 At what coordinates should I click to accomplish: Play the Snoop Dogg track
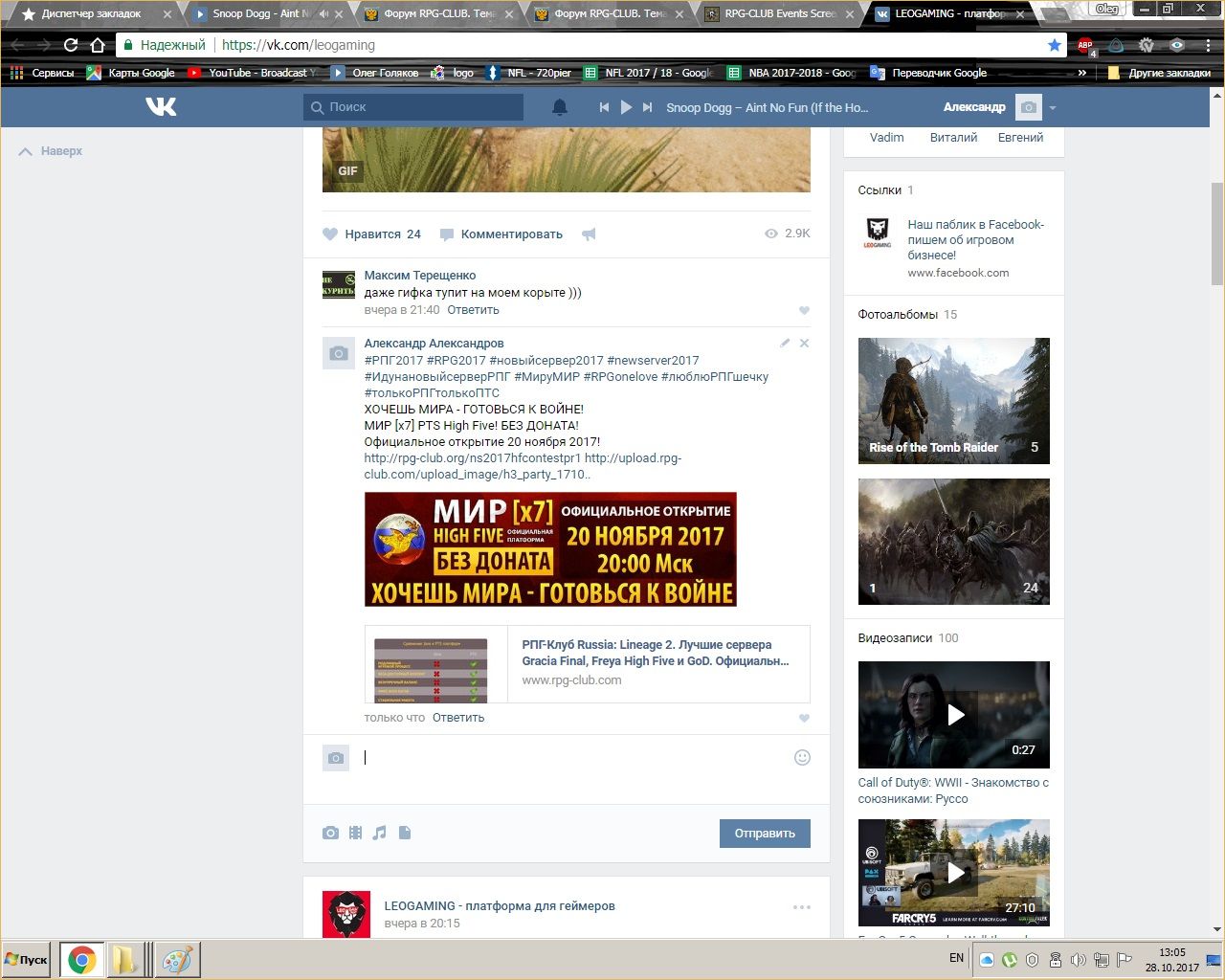[626, 107]
